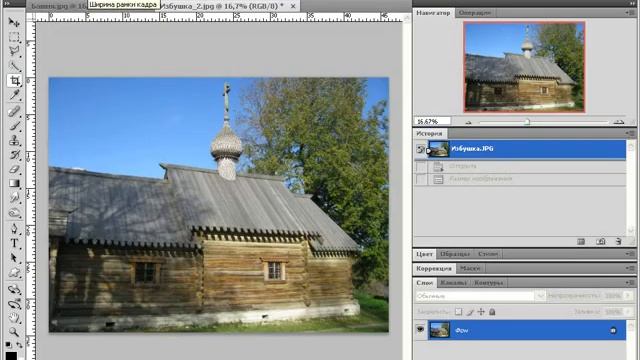This screenshot has height=360, width=640.
Task: Swap foreground and background colors
Action: (x=19, y=345)
